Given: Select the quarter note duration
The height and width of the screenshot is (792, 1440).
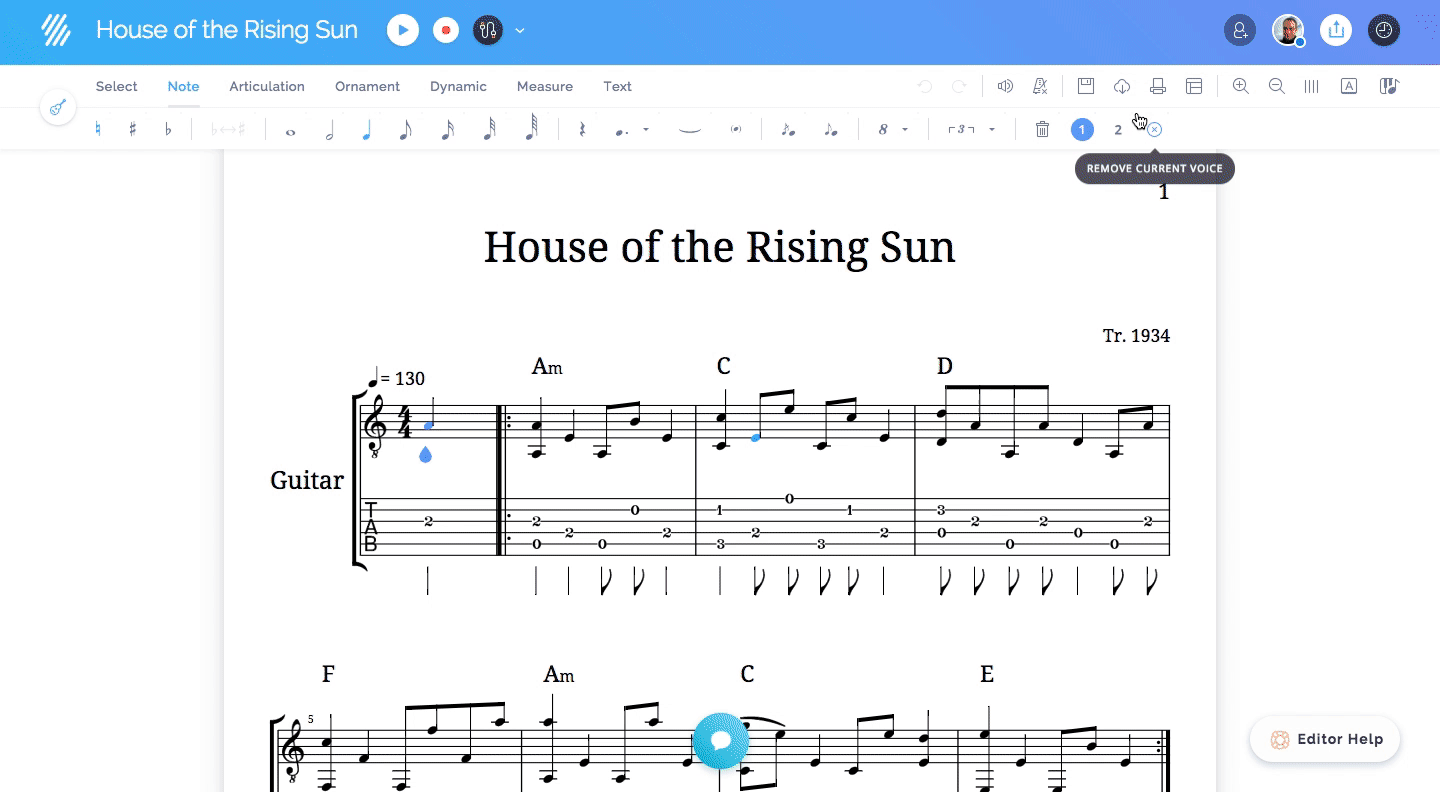Looking at the screenshot, I should pos(366,129).
